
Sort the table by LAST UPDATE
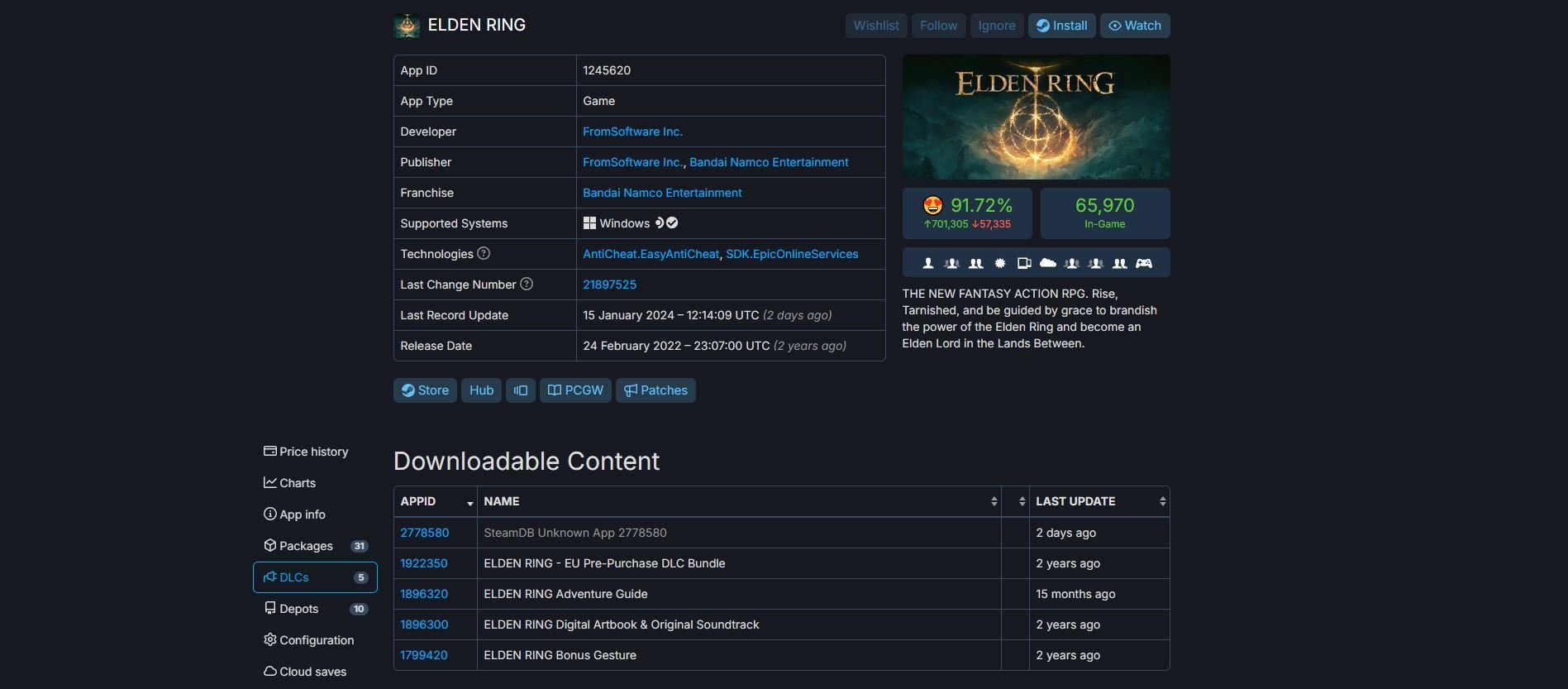tap(1099, 501)
